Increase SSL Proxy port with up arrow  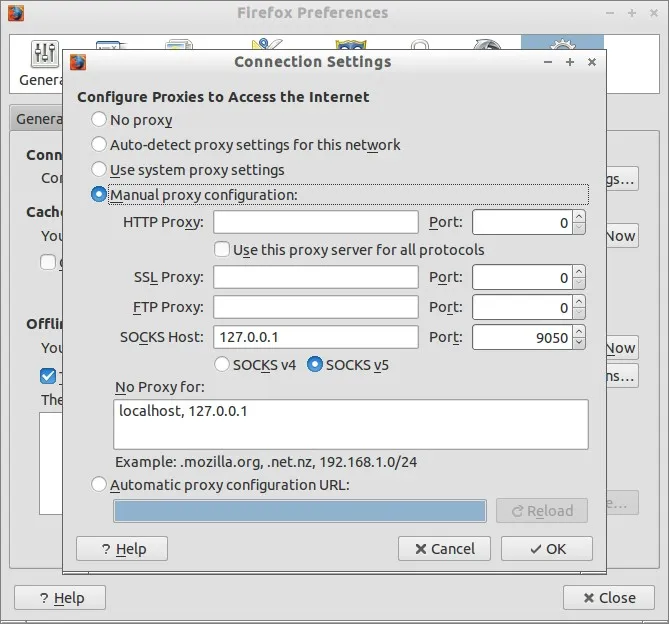pyautogui.click(x=579, y=272)
